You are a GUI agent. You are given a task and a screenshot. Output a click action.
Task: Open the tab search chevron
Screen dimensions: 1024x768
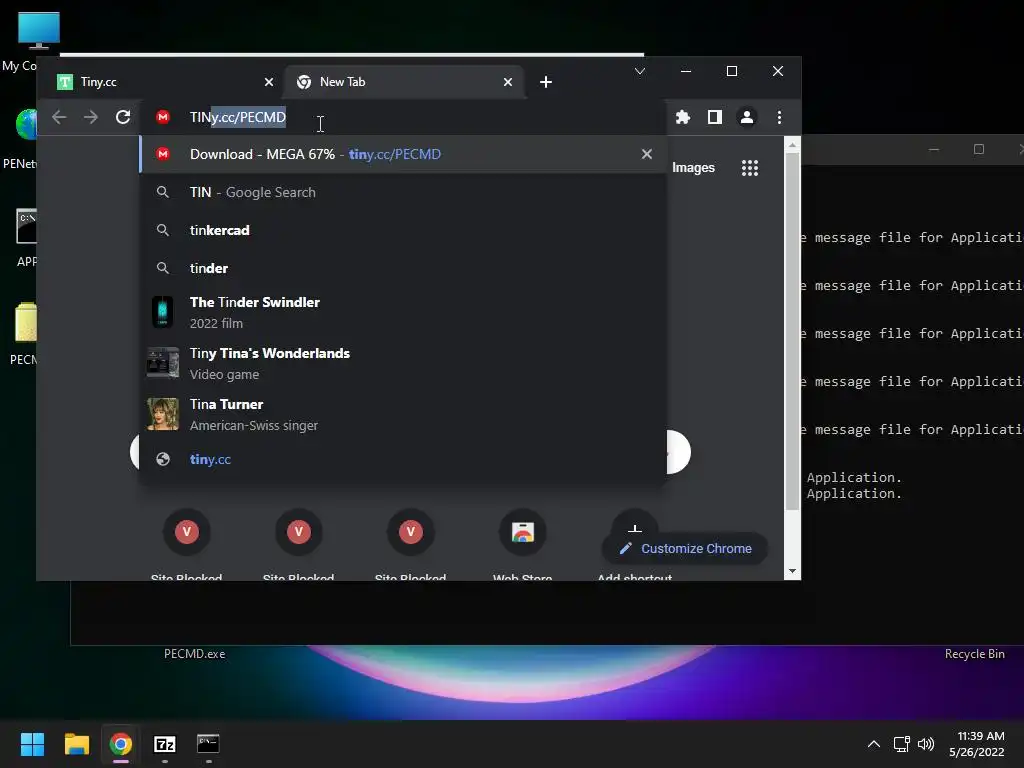click(639, 71)
